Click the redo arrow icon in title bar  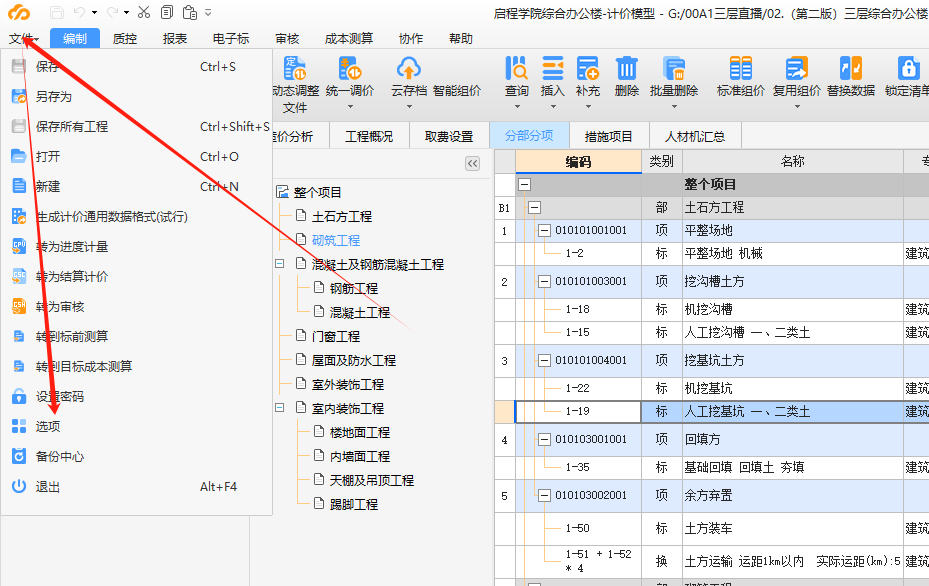click(x=112, y=12)
